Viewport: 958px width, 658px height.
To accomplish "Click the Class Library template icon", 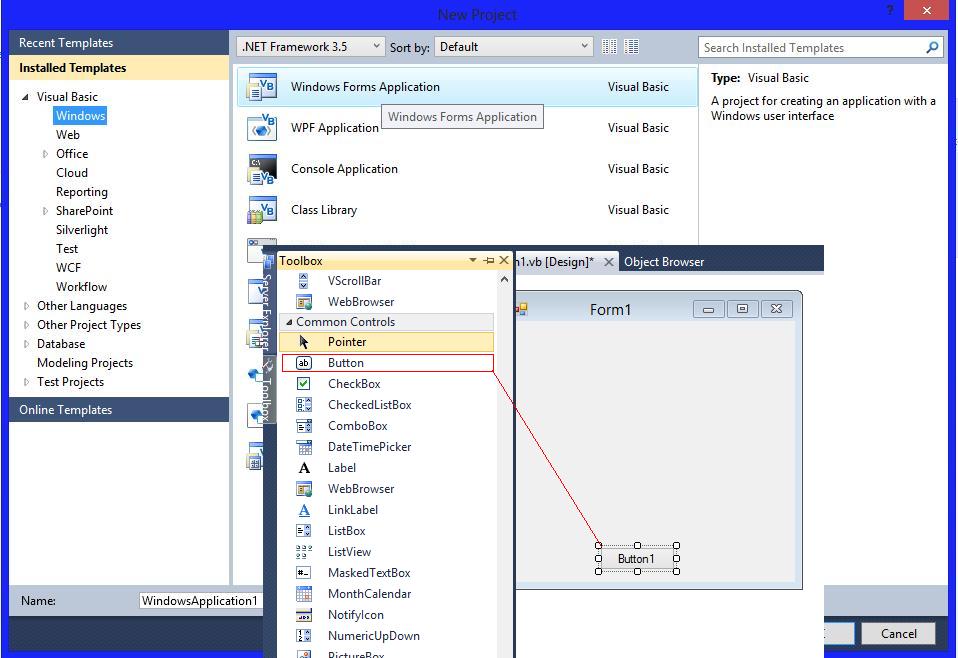I will [261, 210].
